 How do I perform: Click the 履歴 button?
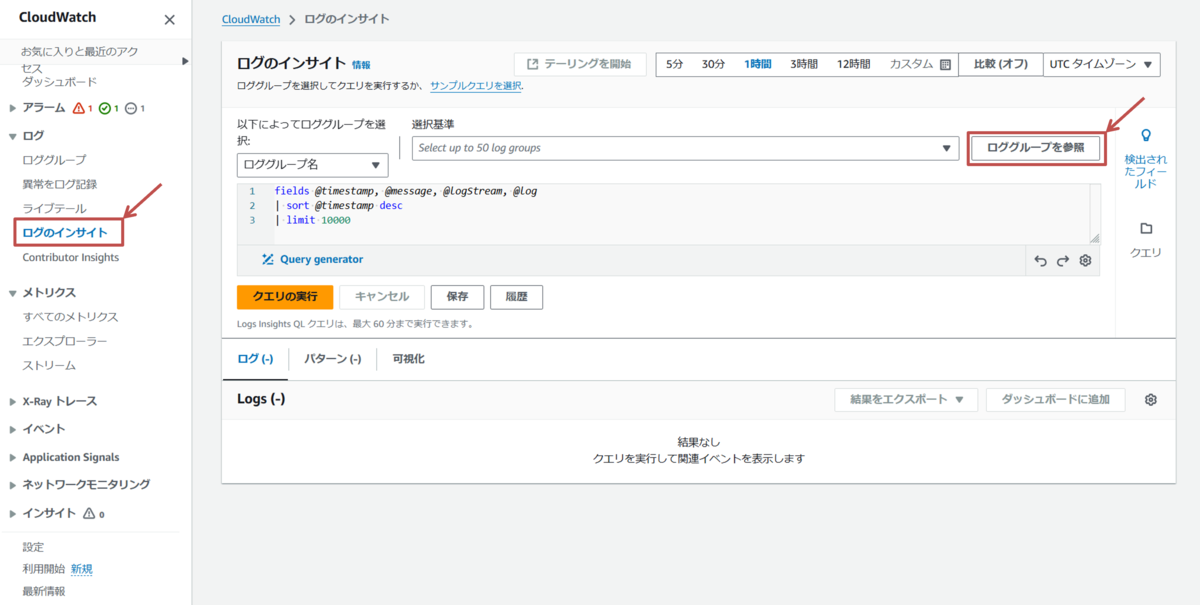(517, 297)
